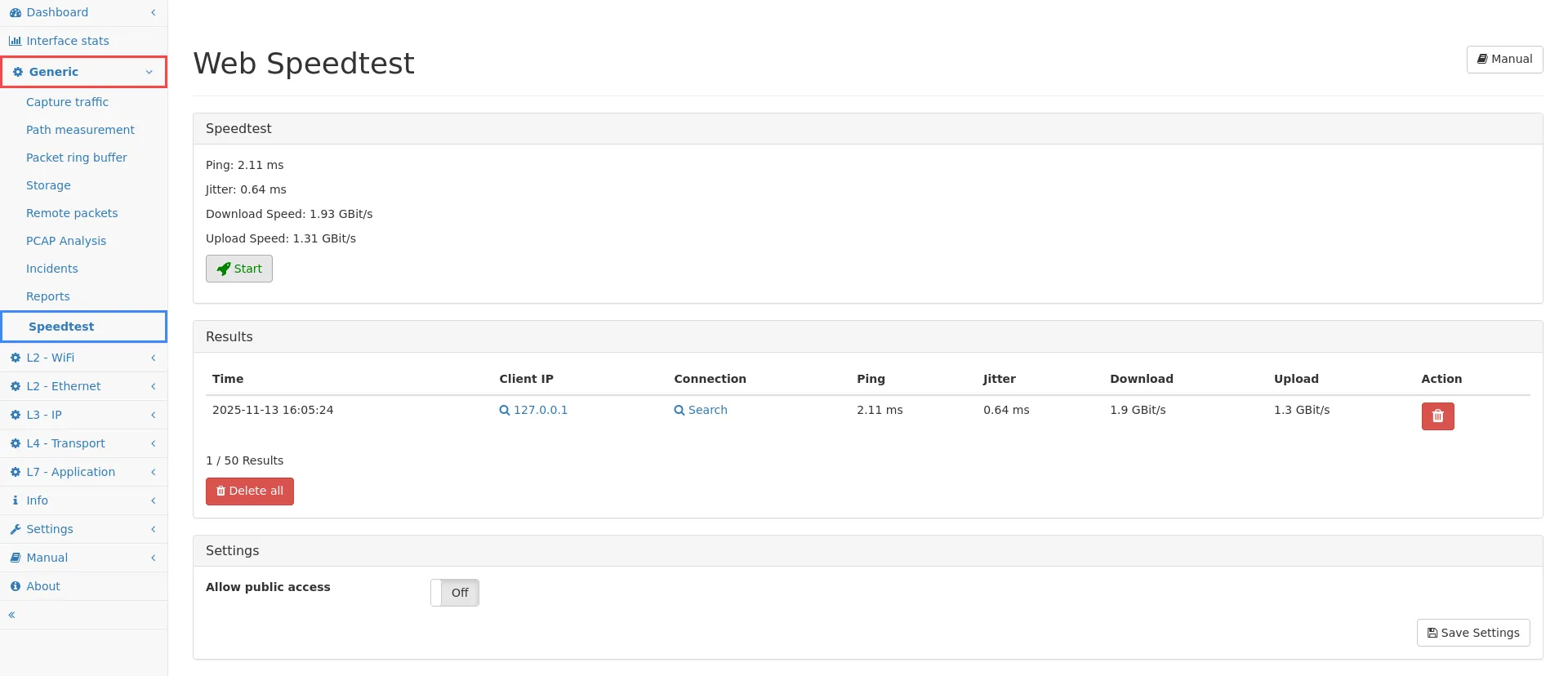Image resolution: width=1568 pixels, height=676 pixels.
Task: Click the magnifier icon next to 127.0.0.1
Action: pos(504,411)
